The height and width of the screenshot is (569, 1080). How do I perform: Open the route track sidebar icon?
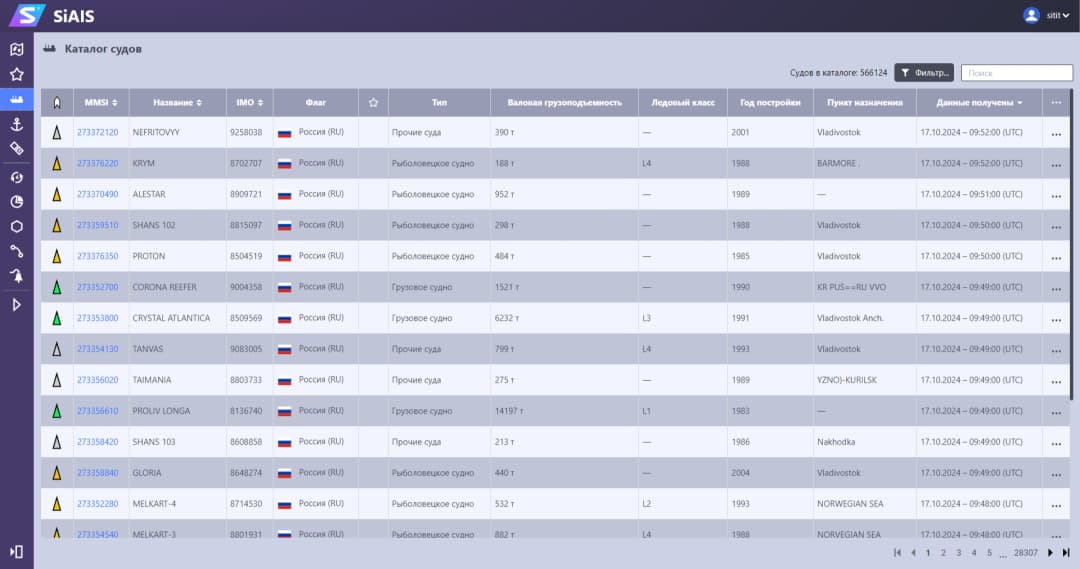click(x=16, y=251)
